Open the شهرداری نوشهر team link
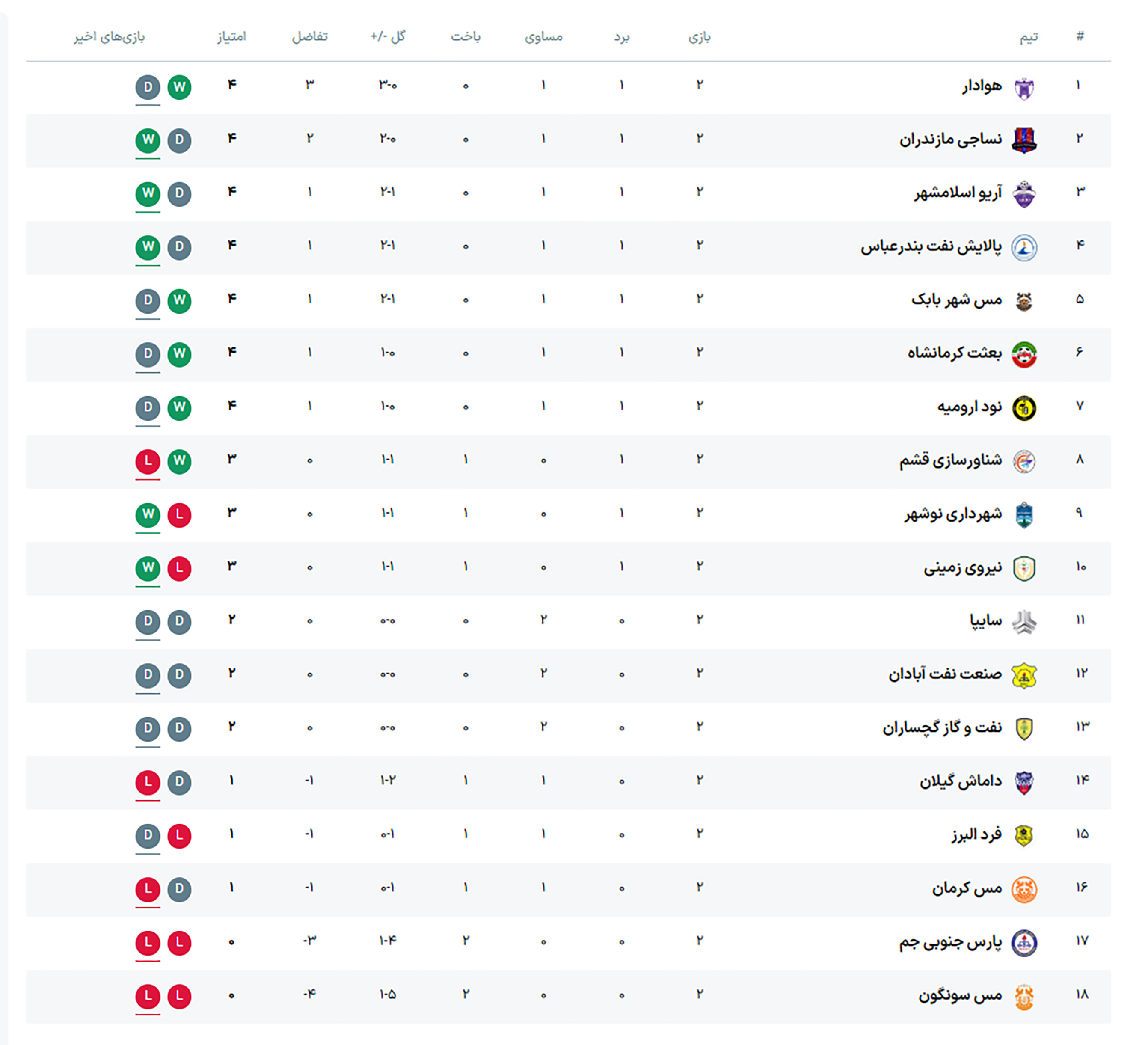The image size is (1148, 1045). coord(953,514)
